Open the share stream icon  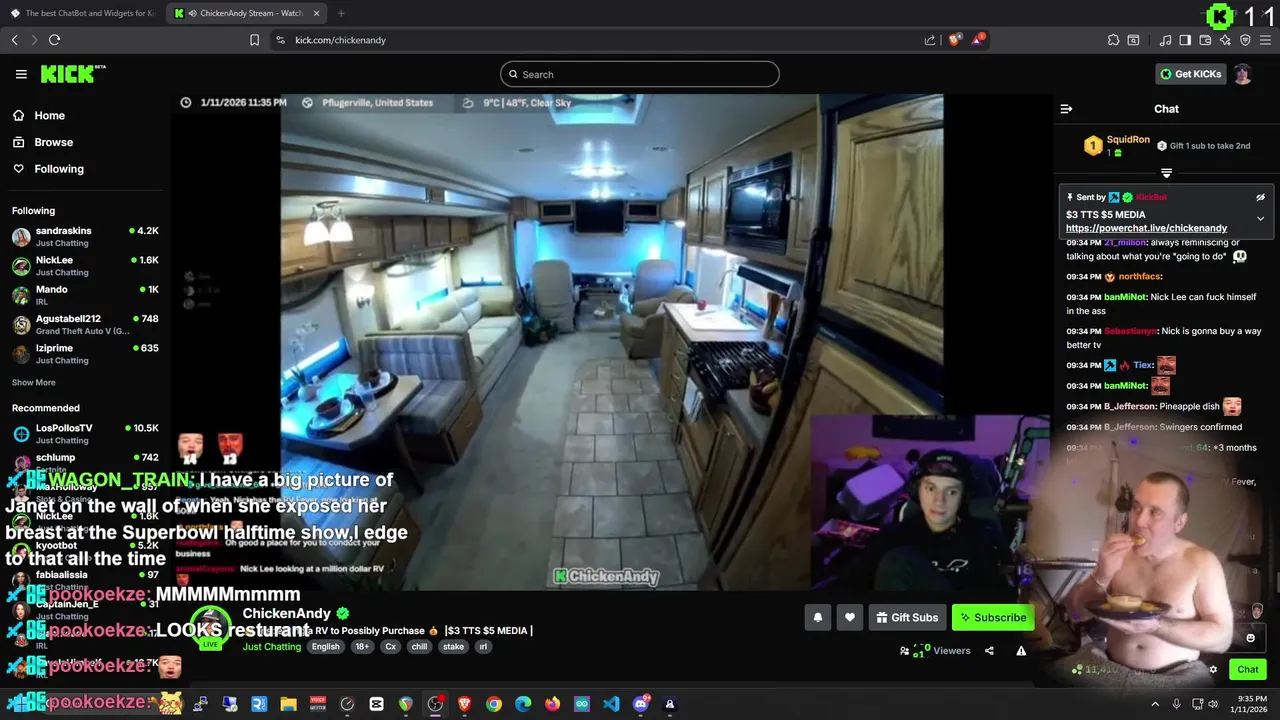coord(989,651)
